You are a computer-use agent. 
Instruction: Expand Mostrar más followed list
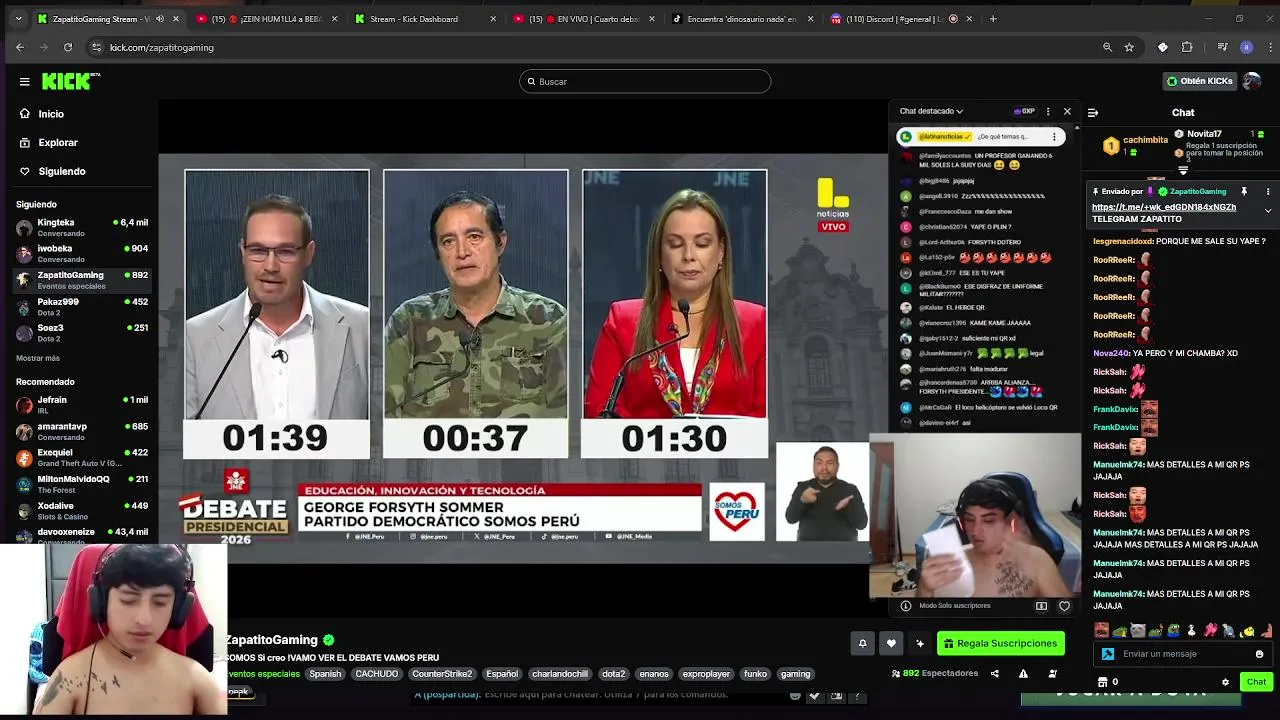38,358
